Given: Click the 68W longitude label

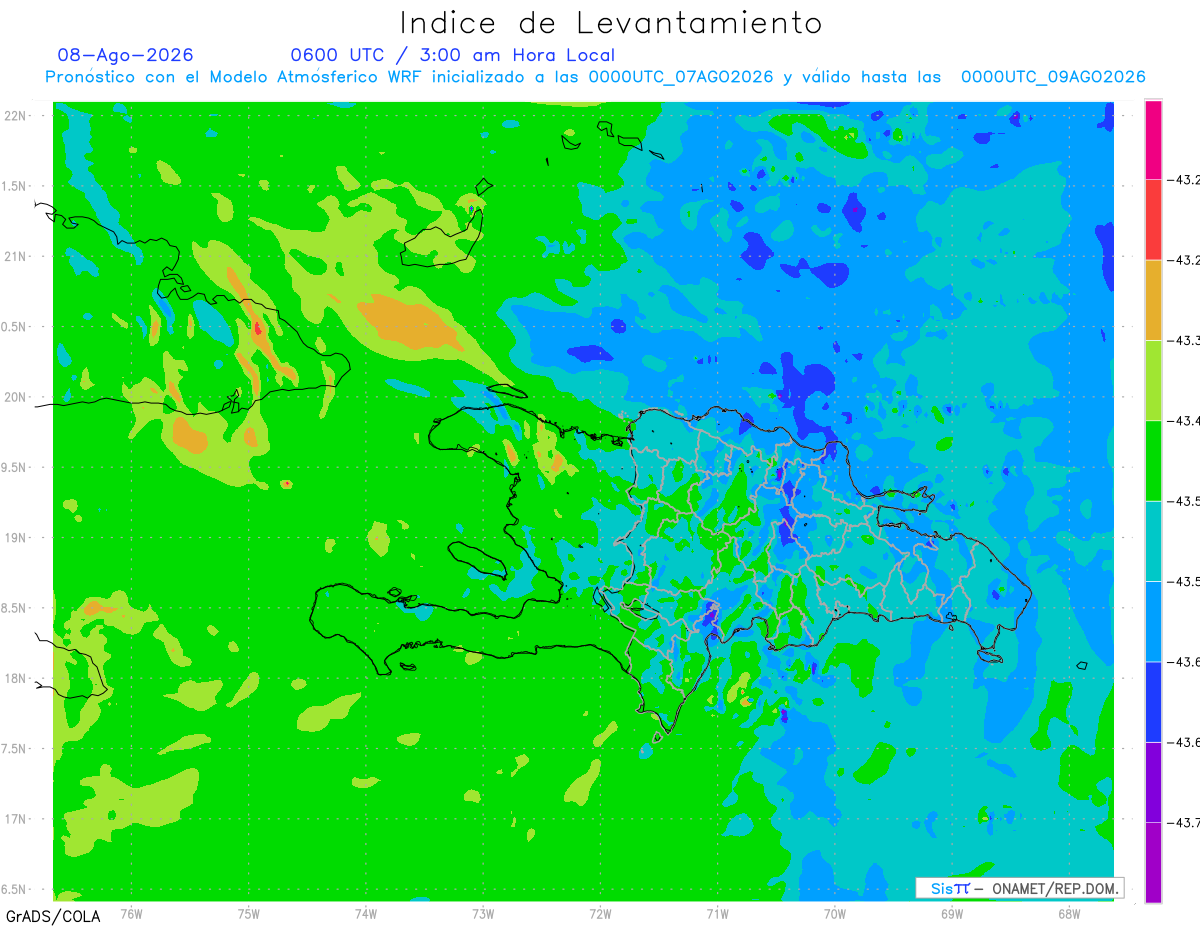Looking at the screenshot, I should 1068,913.
